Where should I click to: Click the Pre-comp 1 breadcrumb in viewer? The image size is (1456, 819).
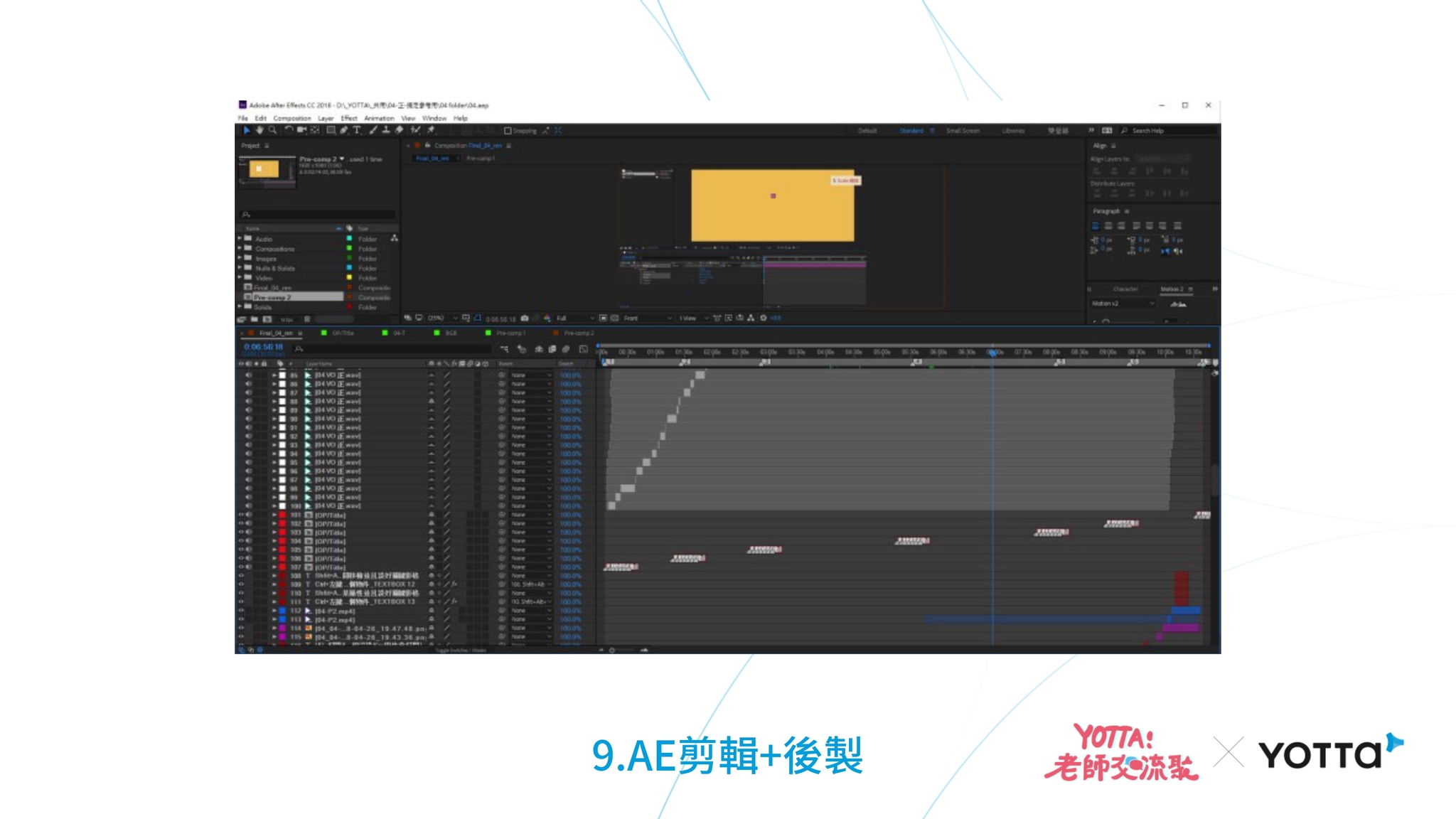[481, 159]
